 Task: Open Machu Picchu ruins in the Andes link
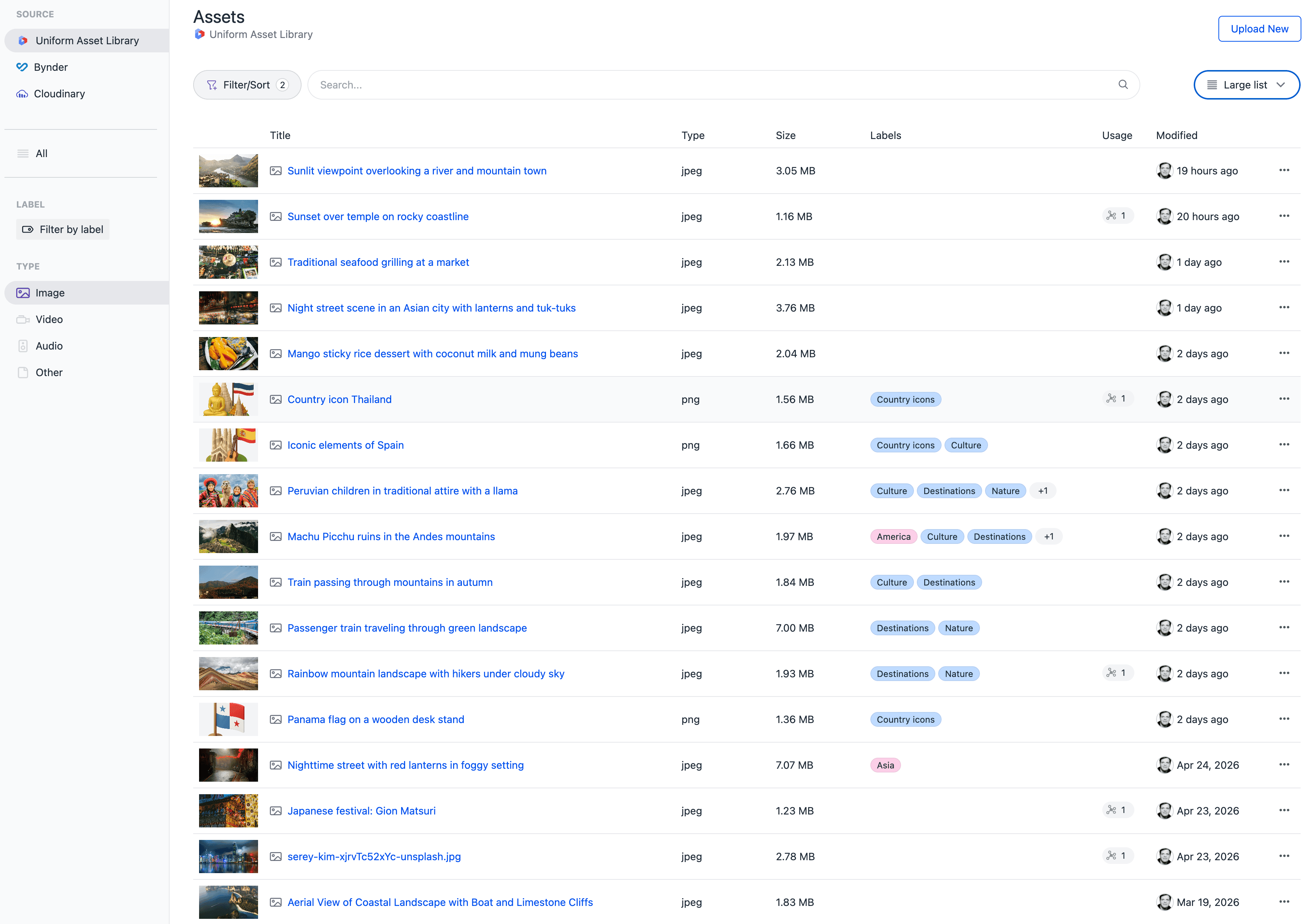click(x=392, y=536)
